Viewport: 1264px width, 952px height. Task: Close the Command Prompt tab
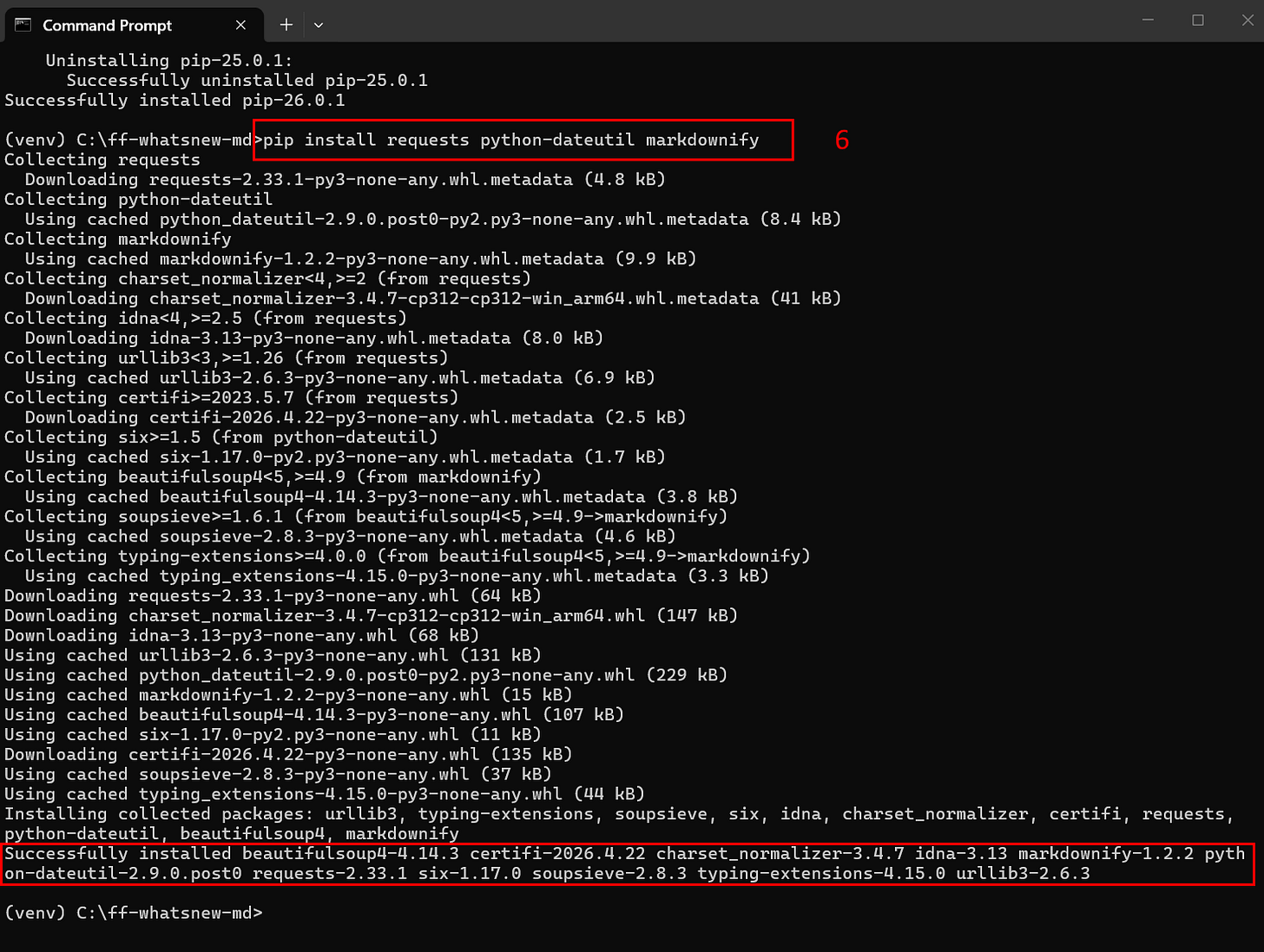(240, 25)
